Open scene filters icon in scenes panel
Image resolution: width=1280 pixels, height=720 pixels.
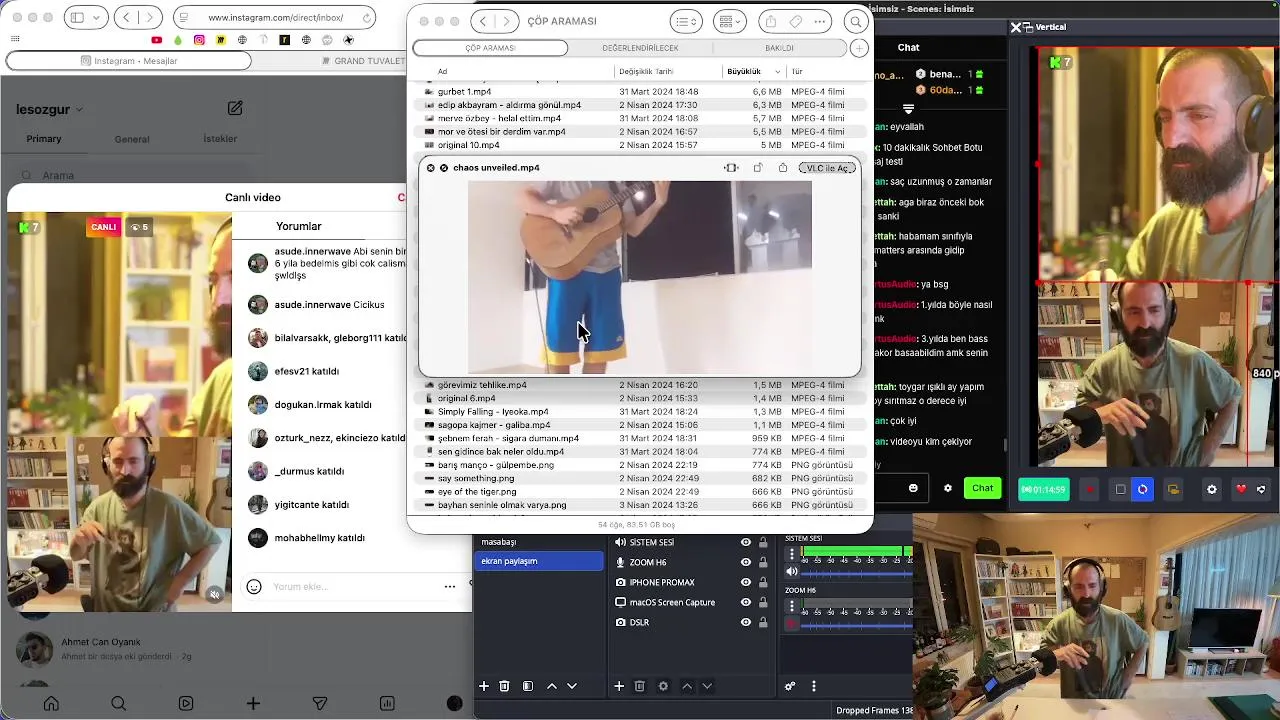(528, 686)
